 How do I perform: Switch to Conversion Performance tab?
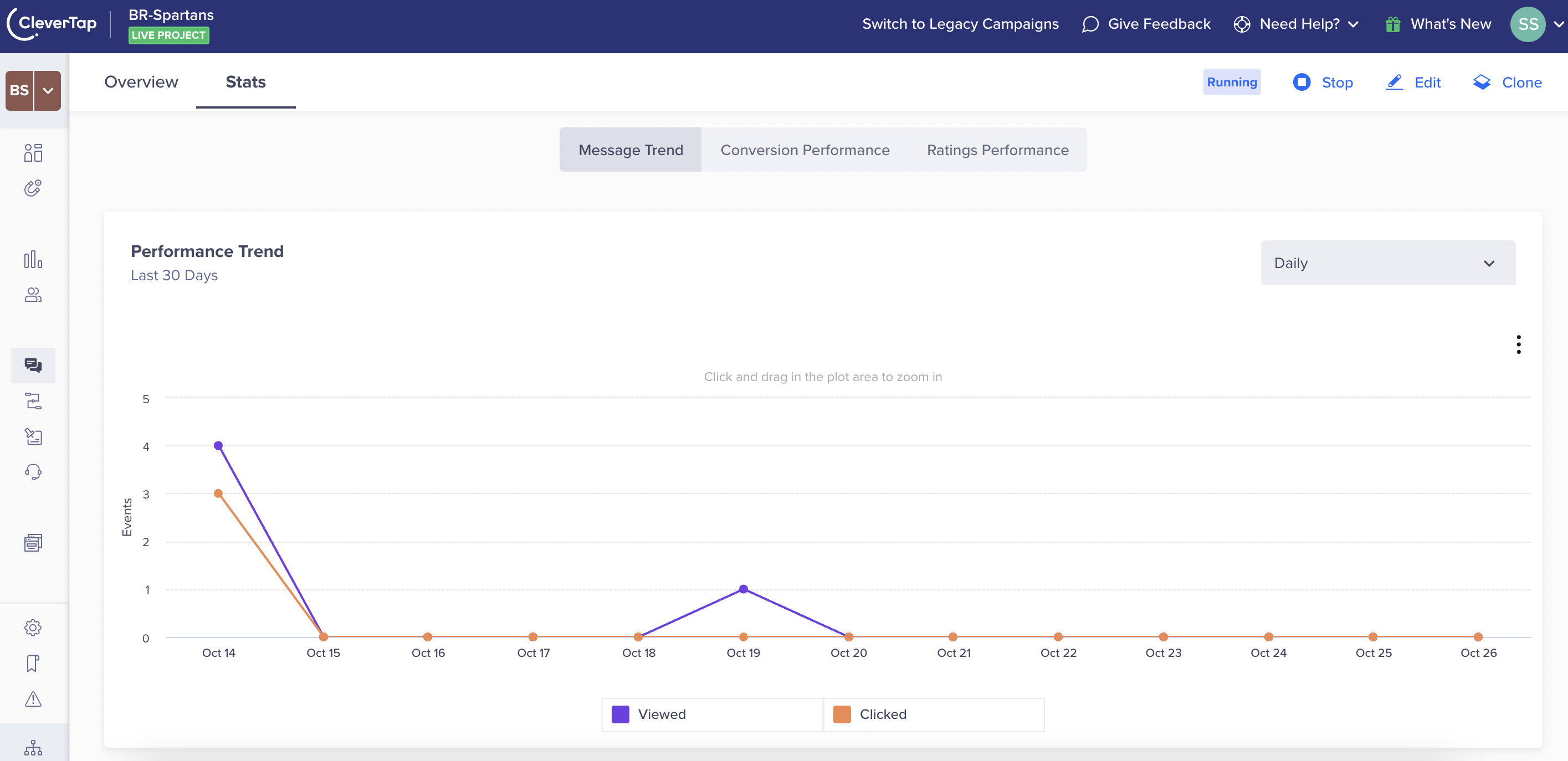805,150
